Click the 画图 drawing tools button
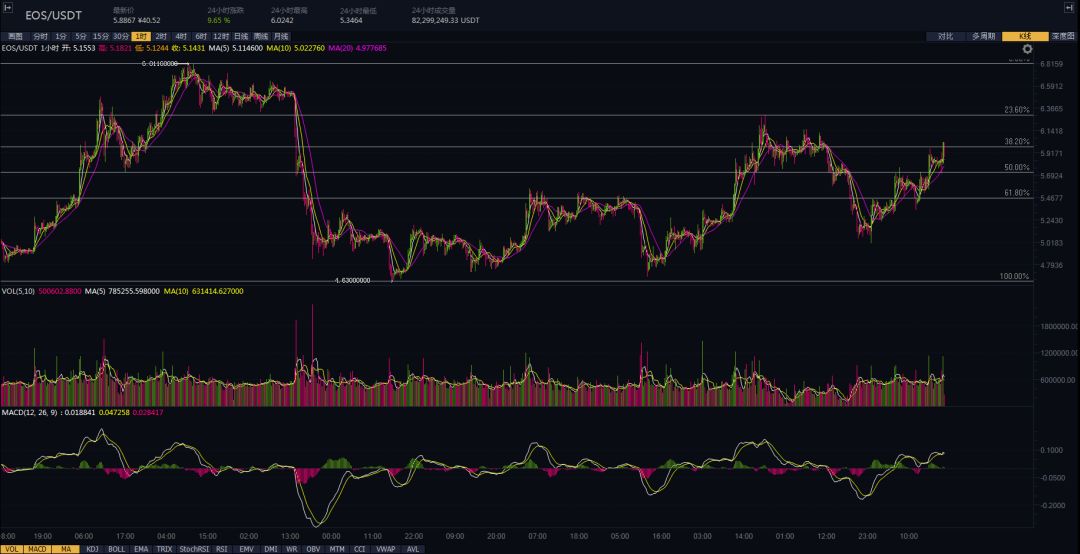 [15, 36]
